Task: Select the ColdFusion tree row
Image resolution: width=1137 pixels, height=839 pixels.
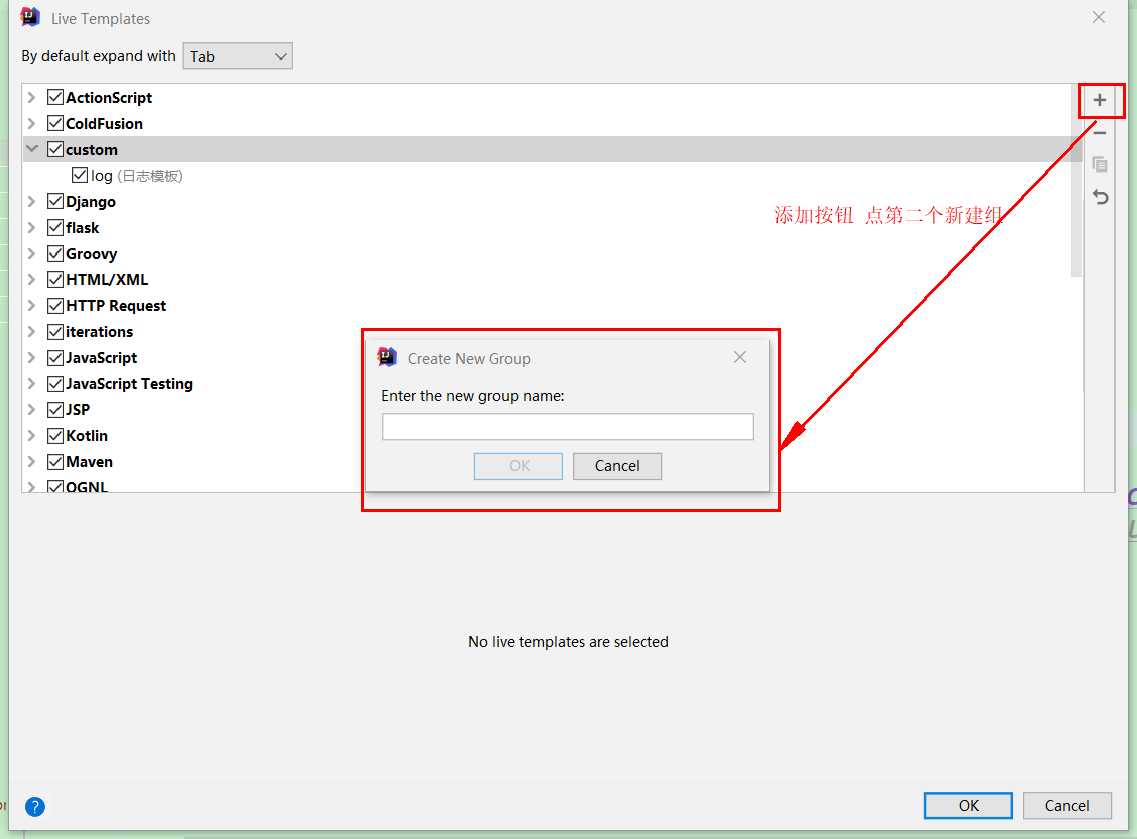Action: (552, 123)
